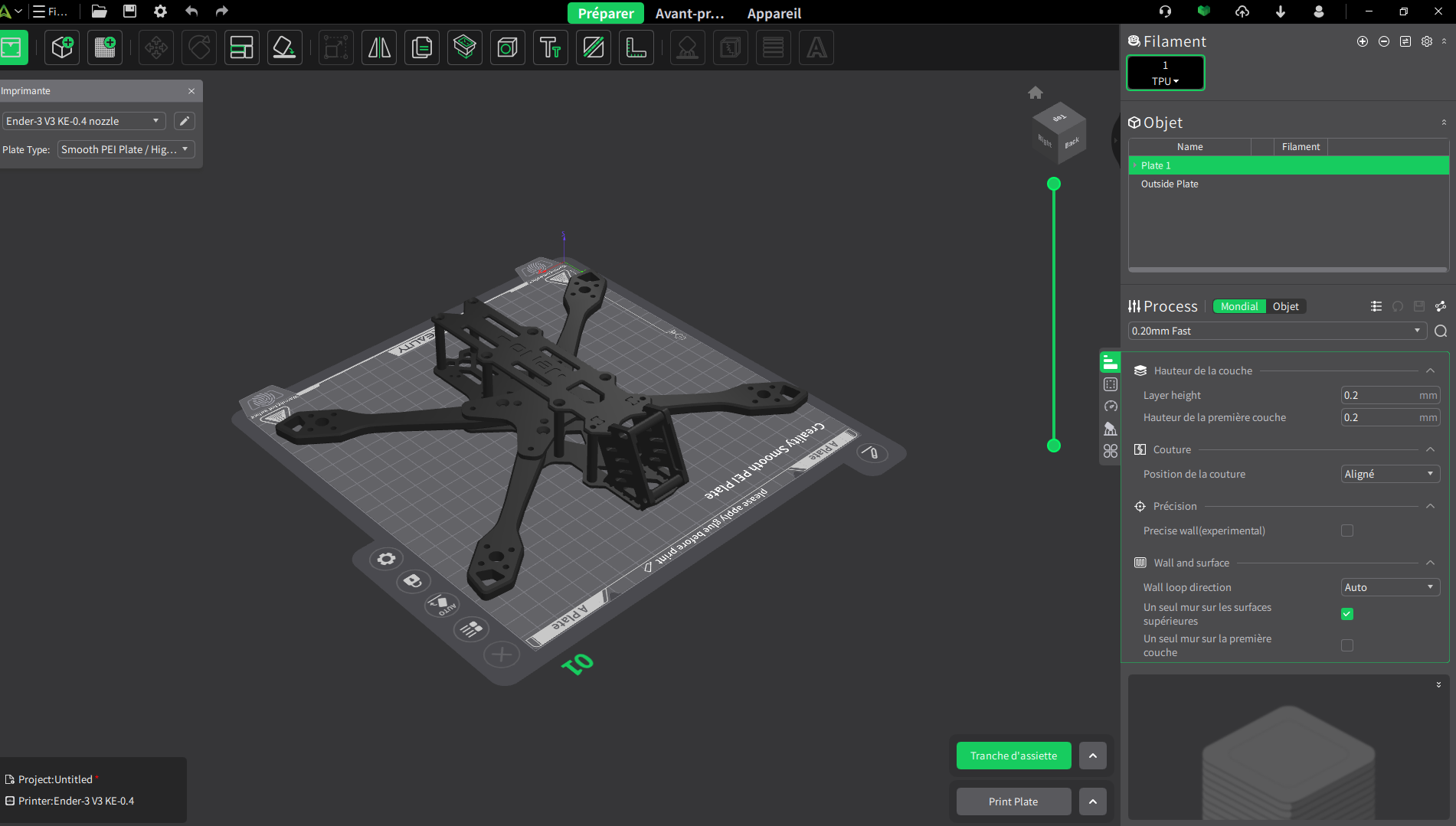Switch to the Appareil tab
Screen dimensions: 1456x826
point(774,13)
